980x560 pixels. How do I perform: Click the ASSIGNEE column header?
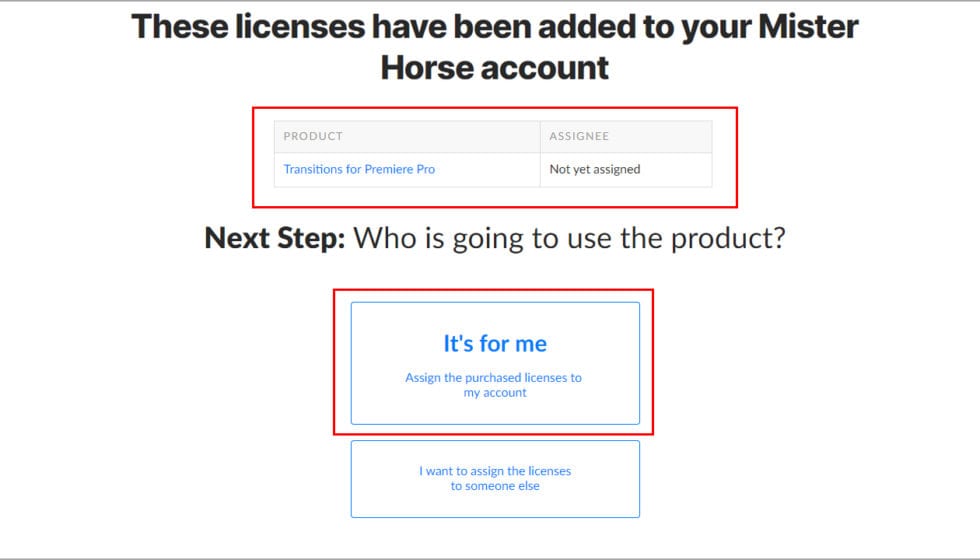[579, 136]
